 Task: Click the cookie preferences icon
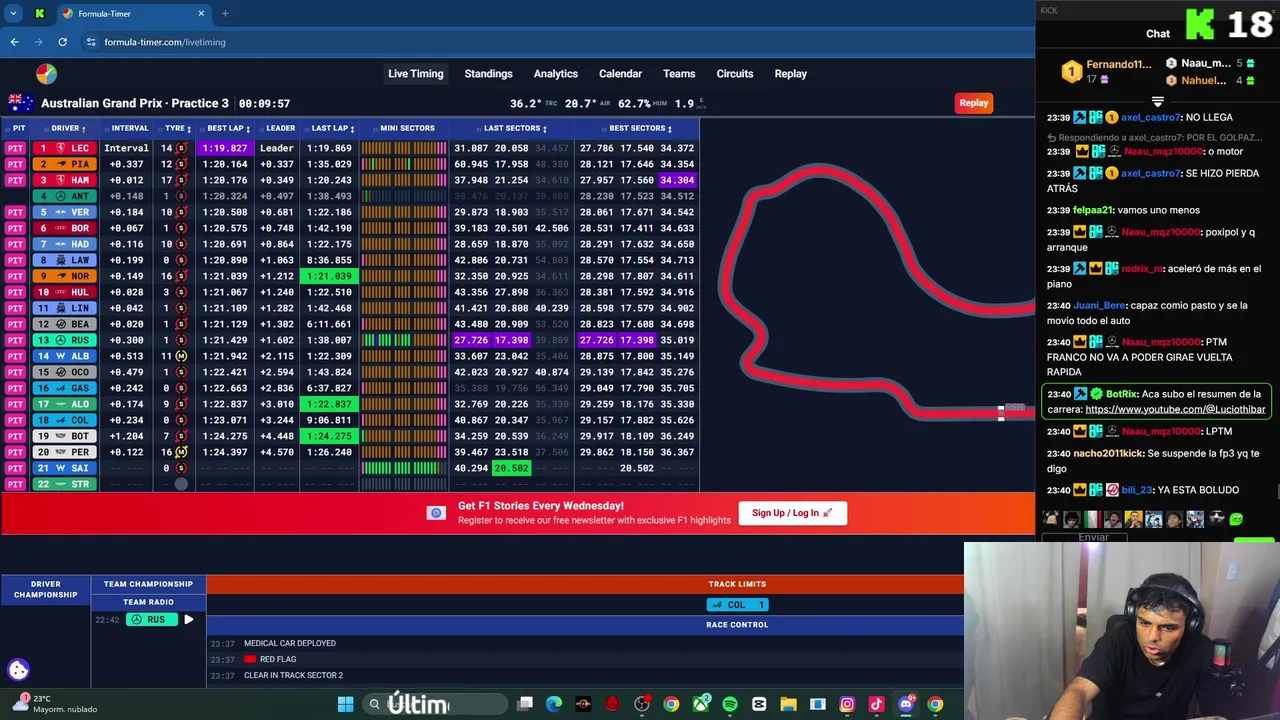18,670
